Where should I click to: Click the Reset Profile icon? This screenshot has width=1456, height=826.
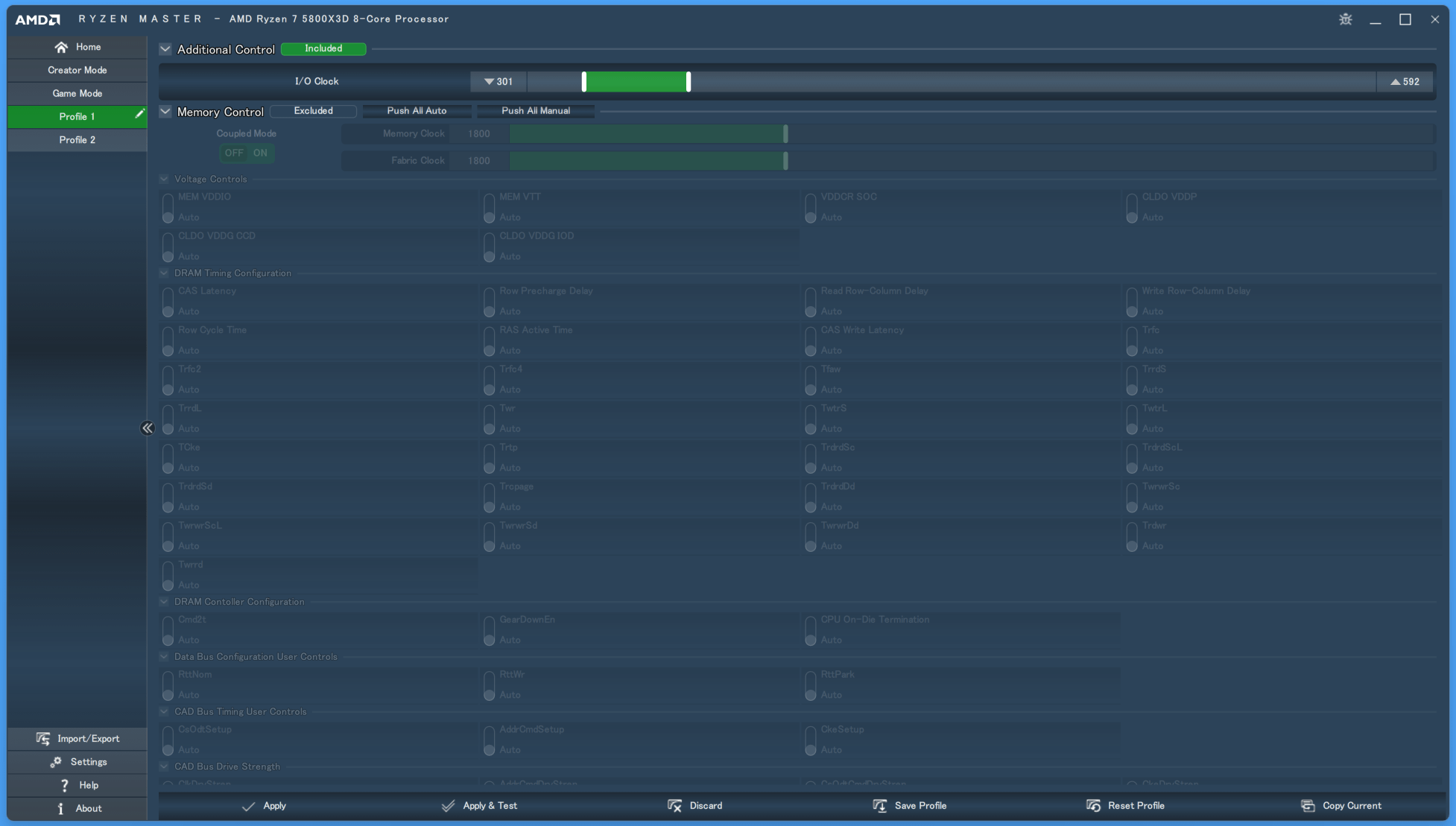click(1093, 806)
